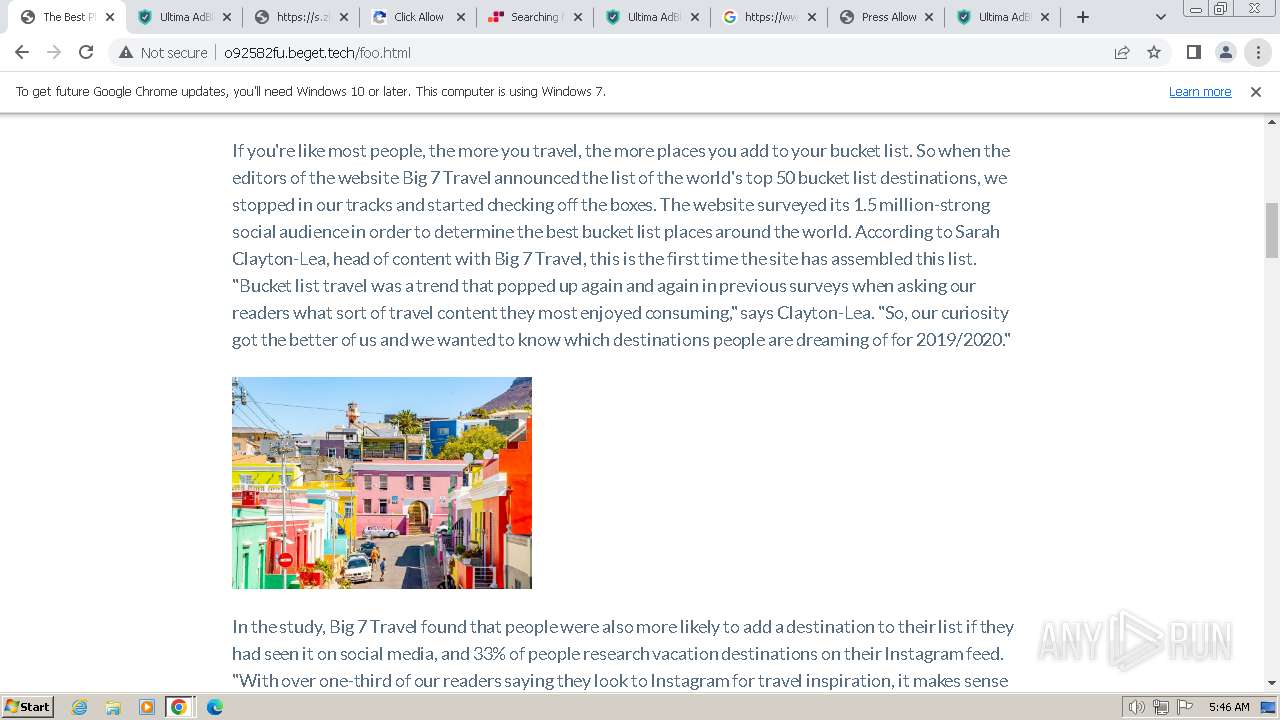Viewport: 1280px width, 720px height.
Task: Open Windows Media Player from taskbar
Action: (x=146, y=707)
